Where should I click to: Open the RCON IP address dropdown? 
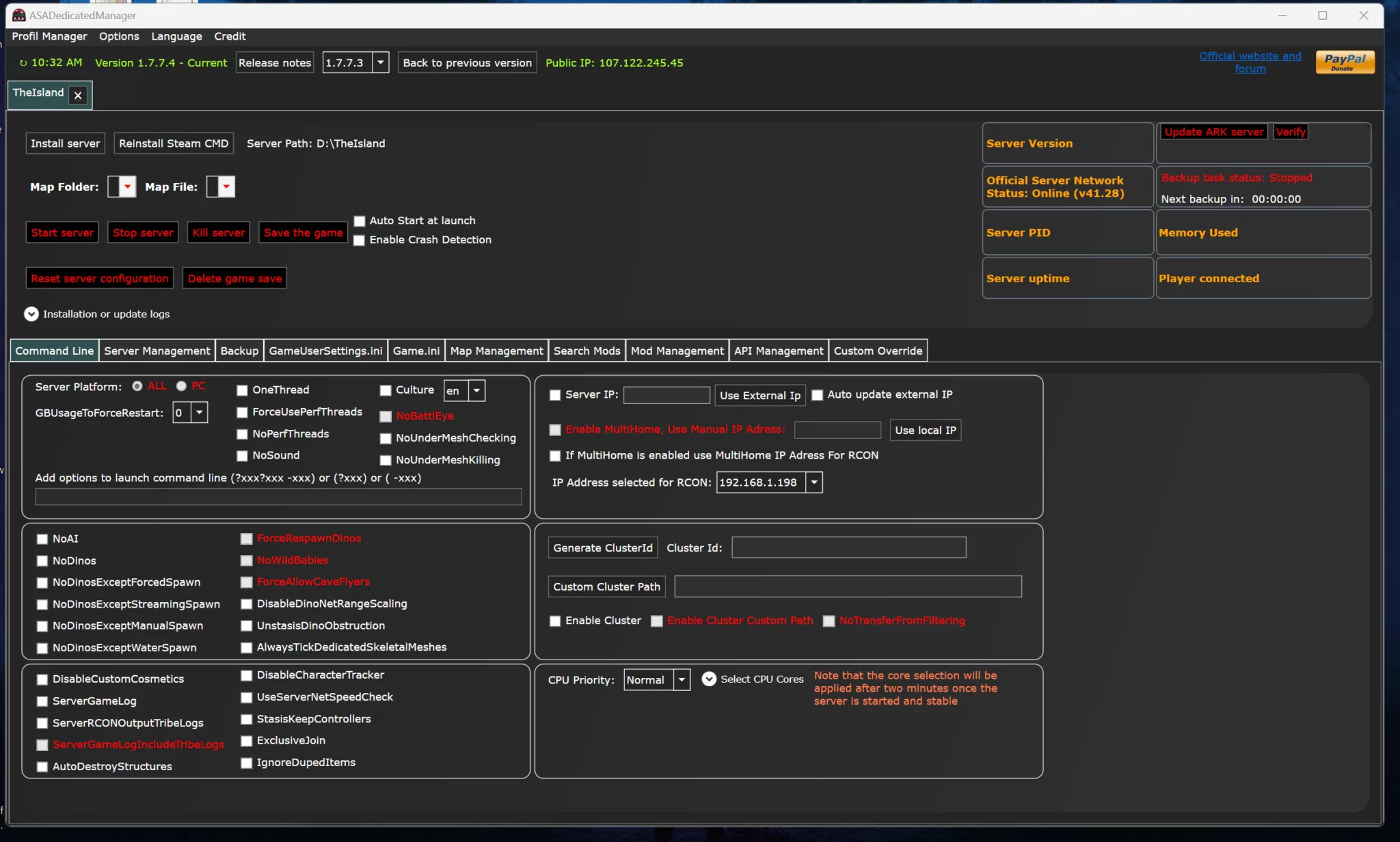(x=814, y=482)
